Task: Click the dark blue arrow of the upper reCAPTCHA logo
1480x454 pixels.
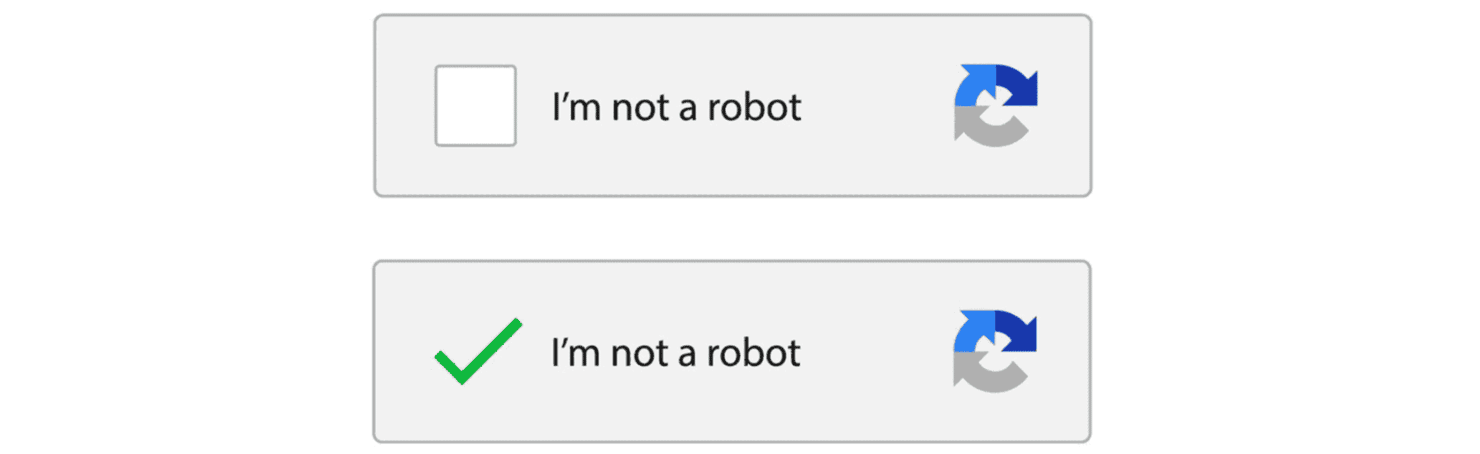Action: [x=1018, y=88]
